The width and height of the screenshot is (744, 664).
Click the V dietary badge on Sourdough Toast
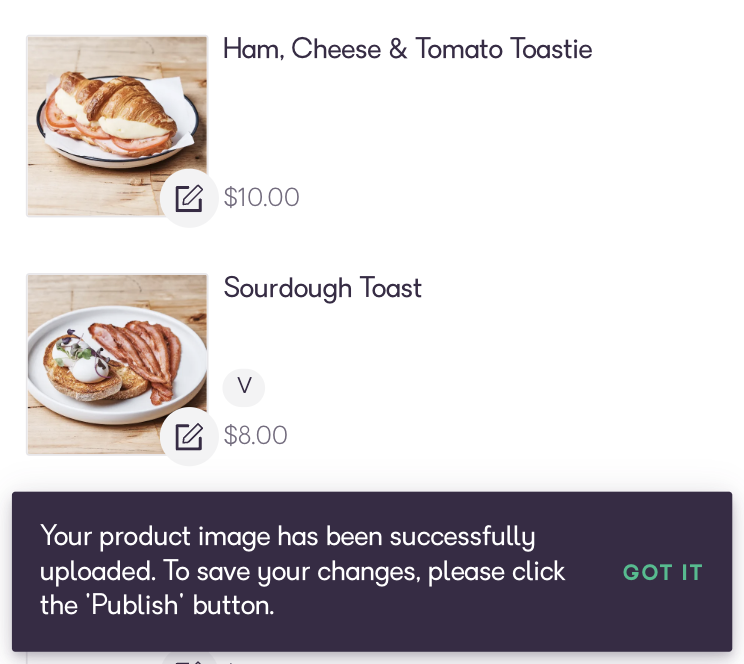click(x=244, y=387)
